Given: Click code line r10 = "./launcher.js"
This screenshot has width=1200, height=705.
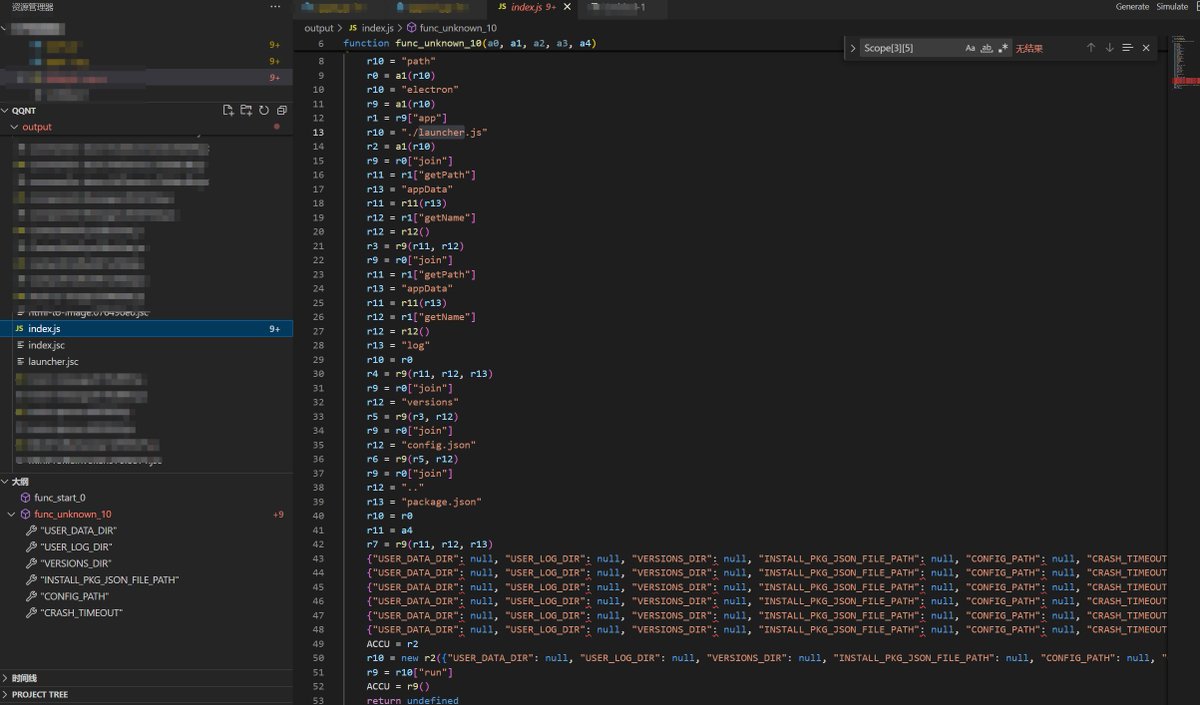Looking at the screenshot, I should pos(427,132).
